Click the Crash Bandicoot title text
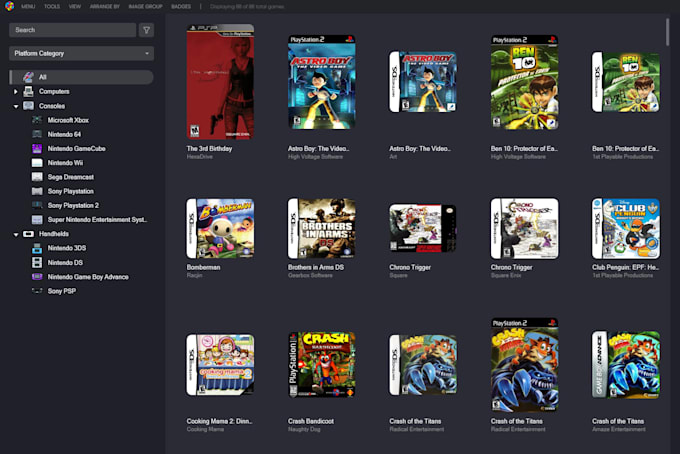Screen dimensions: 680x454 tap(311, 421)
